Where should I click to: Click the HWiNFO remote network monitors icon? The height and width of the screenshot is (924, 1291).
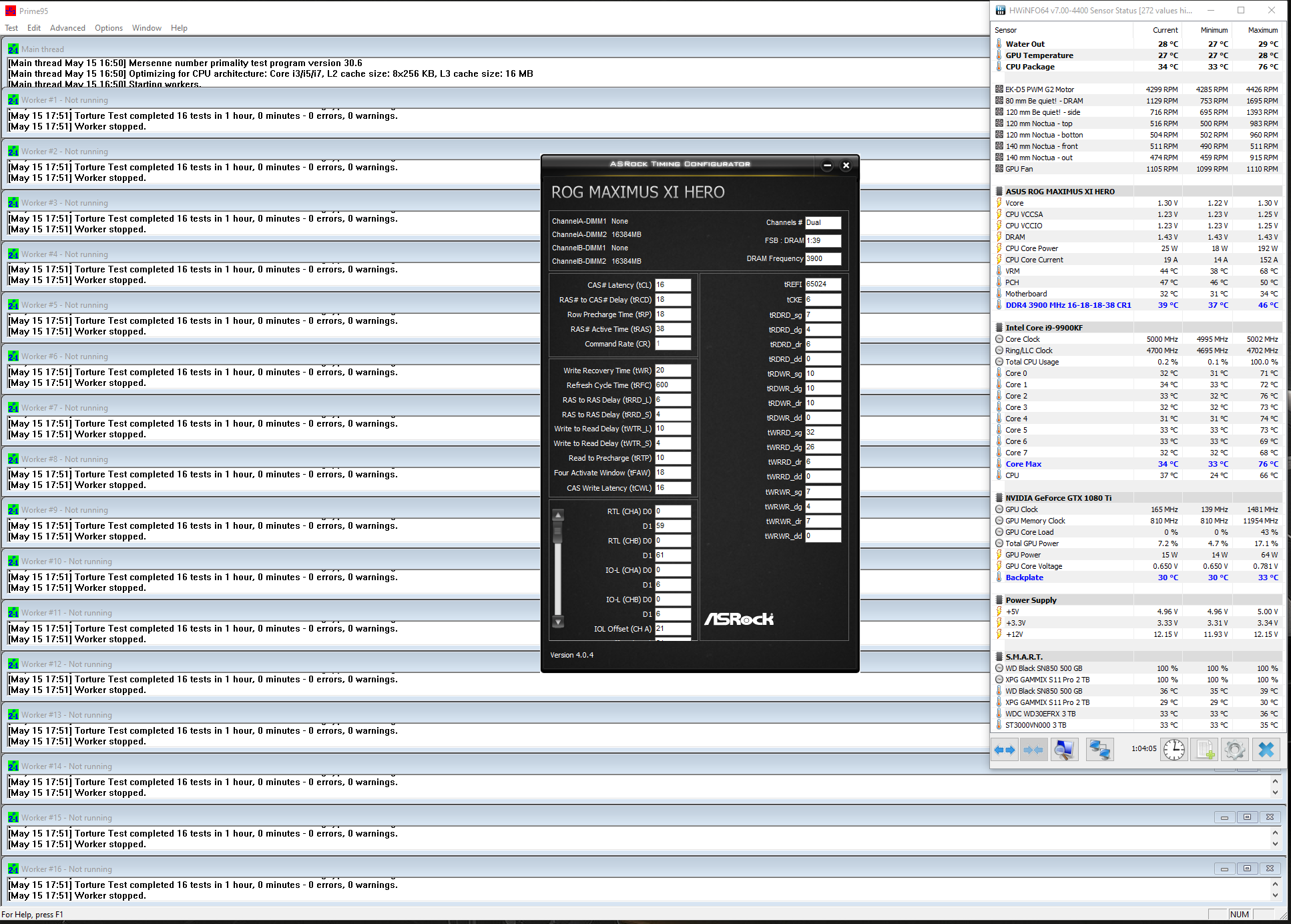1099,750
